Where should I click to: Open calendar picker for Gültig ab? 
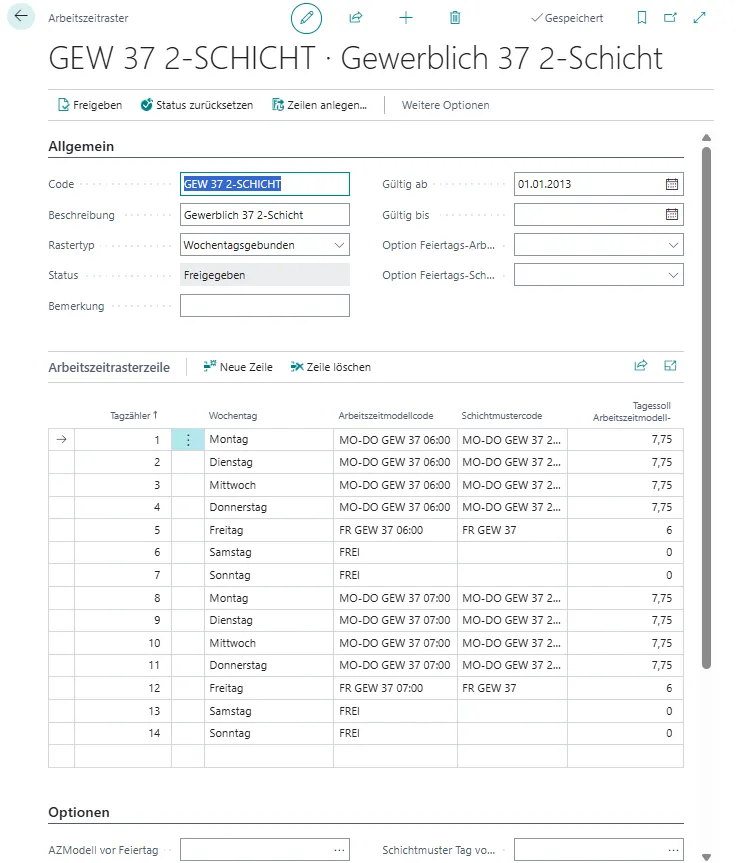point(672,185)
